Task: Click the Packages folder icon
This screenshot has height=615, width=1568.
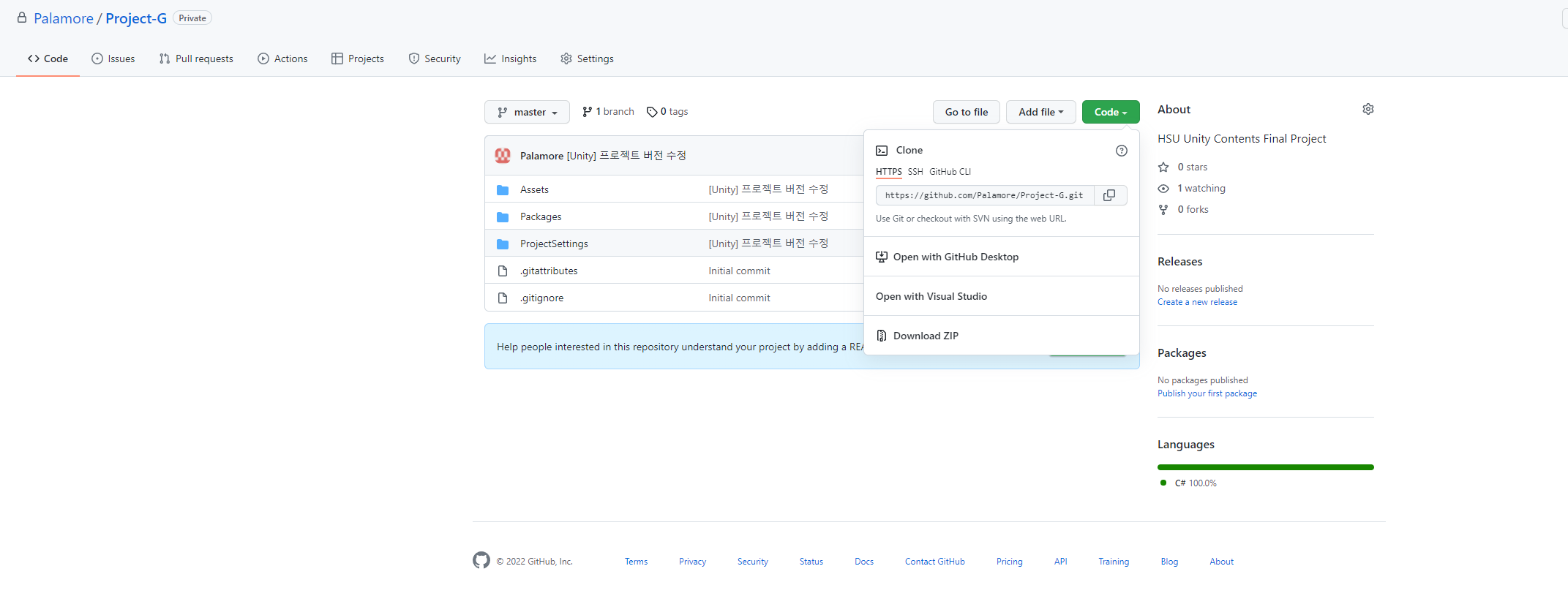Action: point(503,217)
